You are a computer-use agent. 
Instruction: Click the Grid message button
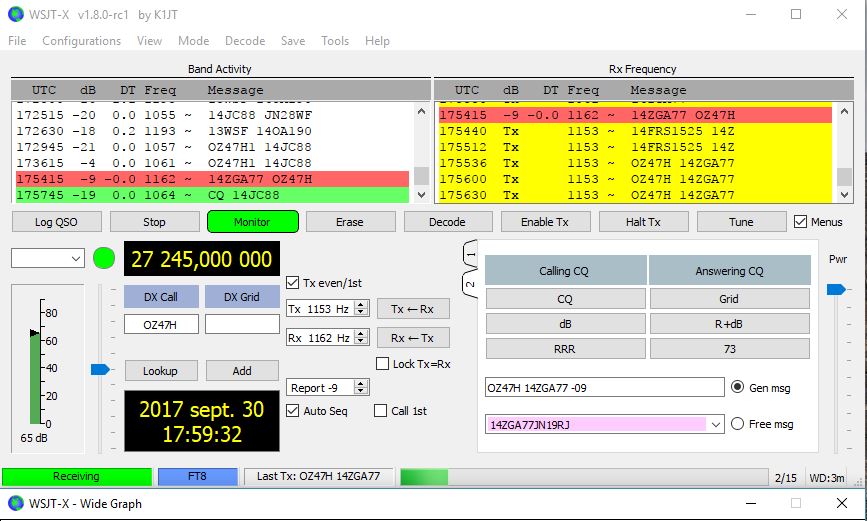pyautogui.click(x=729, y=299)
